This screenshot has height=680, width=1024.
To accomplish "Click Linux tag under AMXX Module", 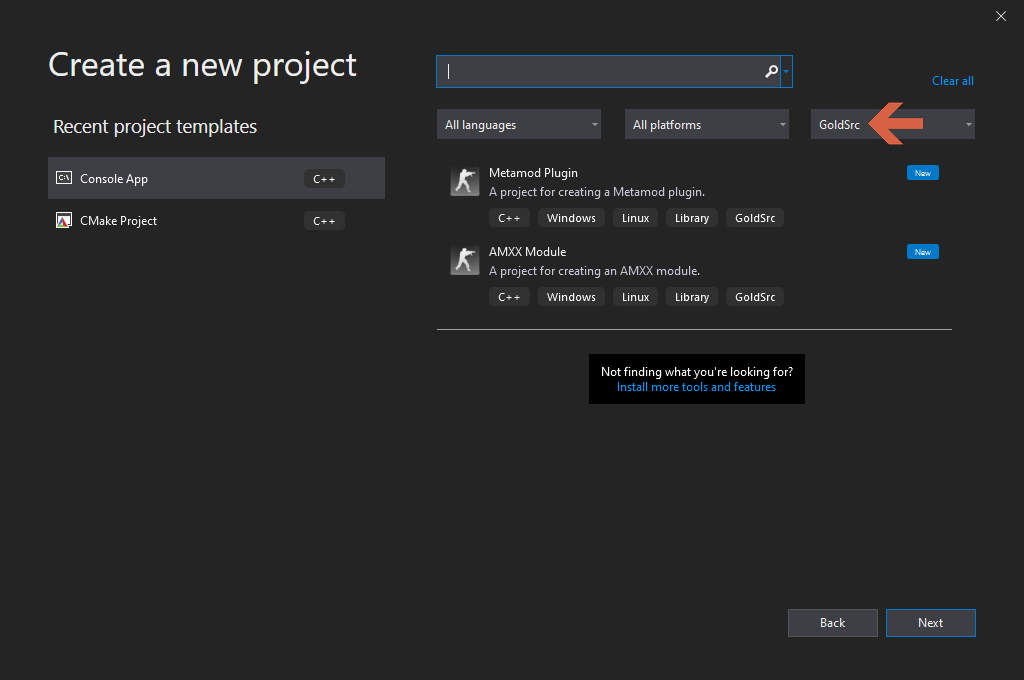I will pyautogui.click(x=635, y=297).
